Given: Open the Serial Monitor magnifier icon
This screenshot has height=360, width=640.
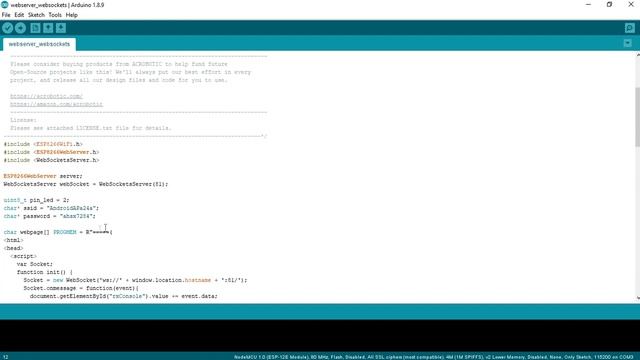Looking at the screenshot, I should pos(629,28).
